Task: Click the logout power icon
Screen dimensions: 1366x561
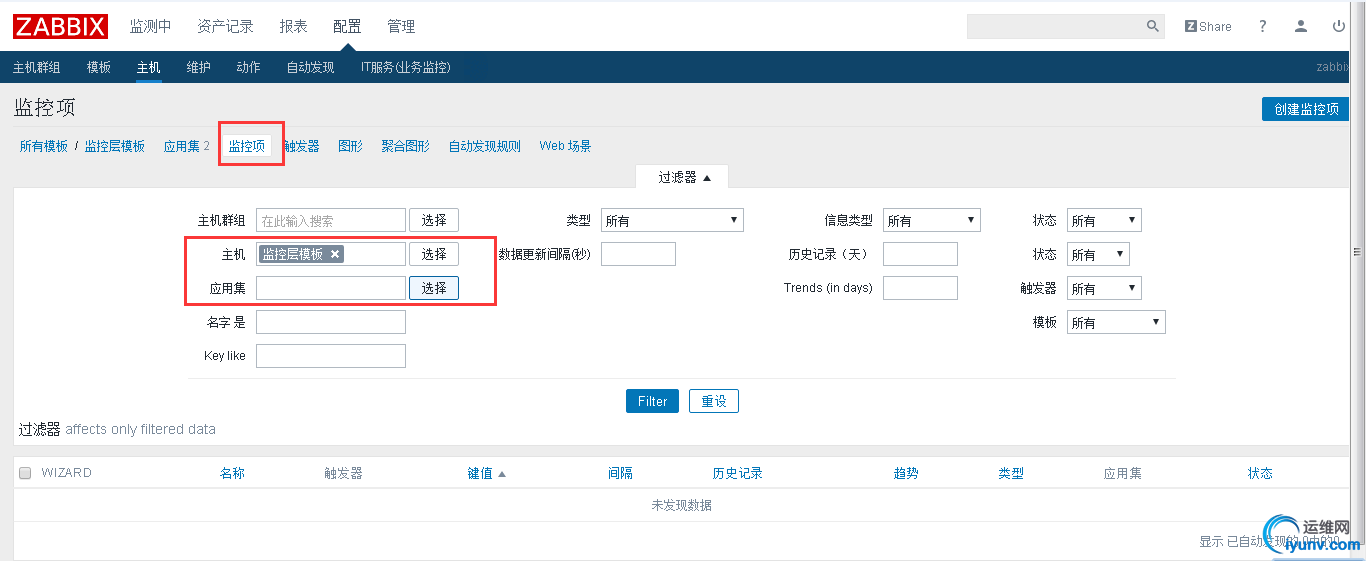Action: pos(1339,27)
